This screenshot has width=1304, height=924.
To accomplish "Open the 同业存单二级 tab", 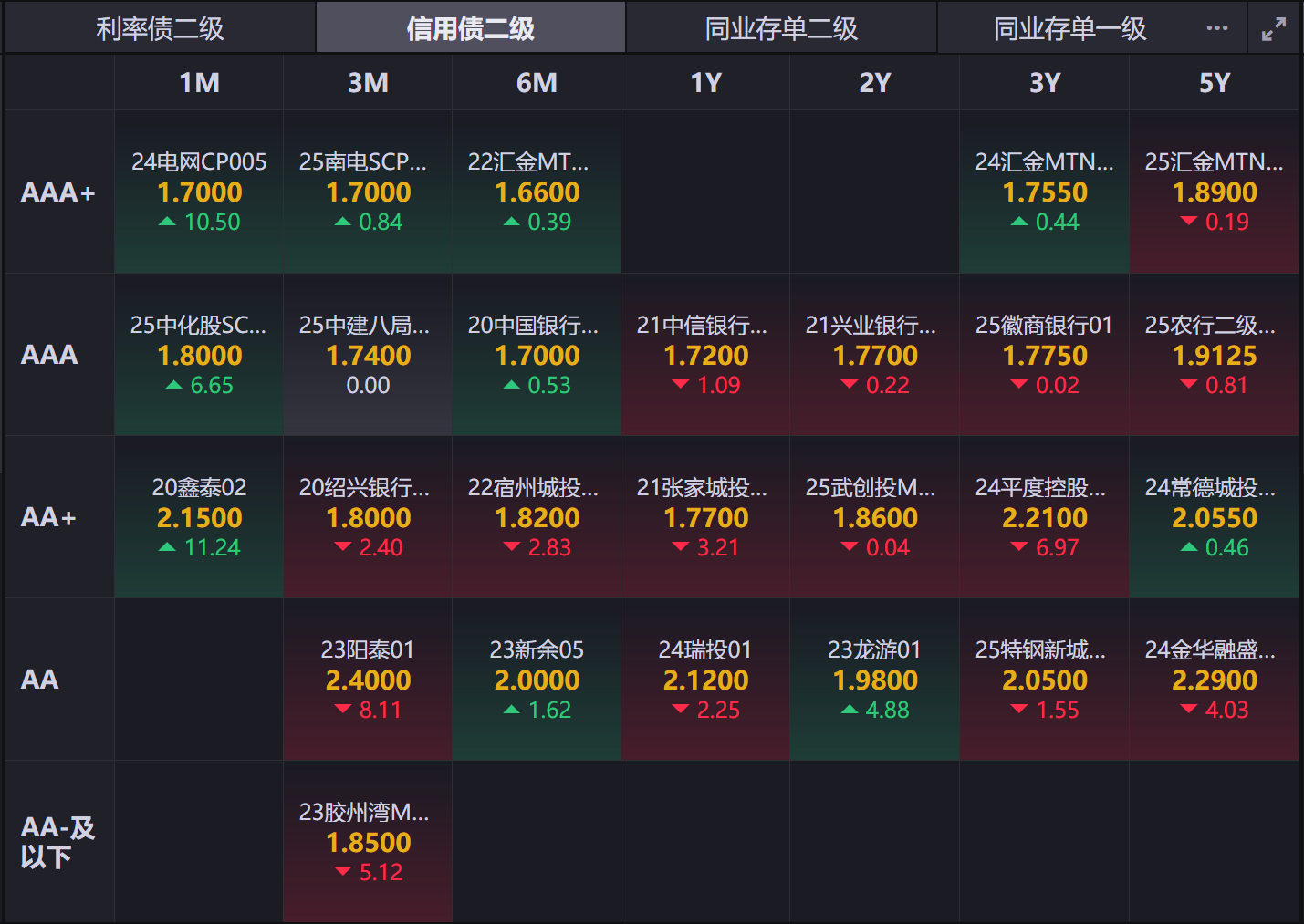I will [x=781, y=28].
